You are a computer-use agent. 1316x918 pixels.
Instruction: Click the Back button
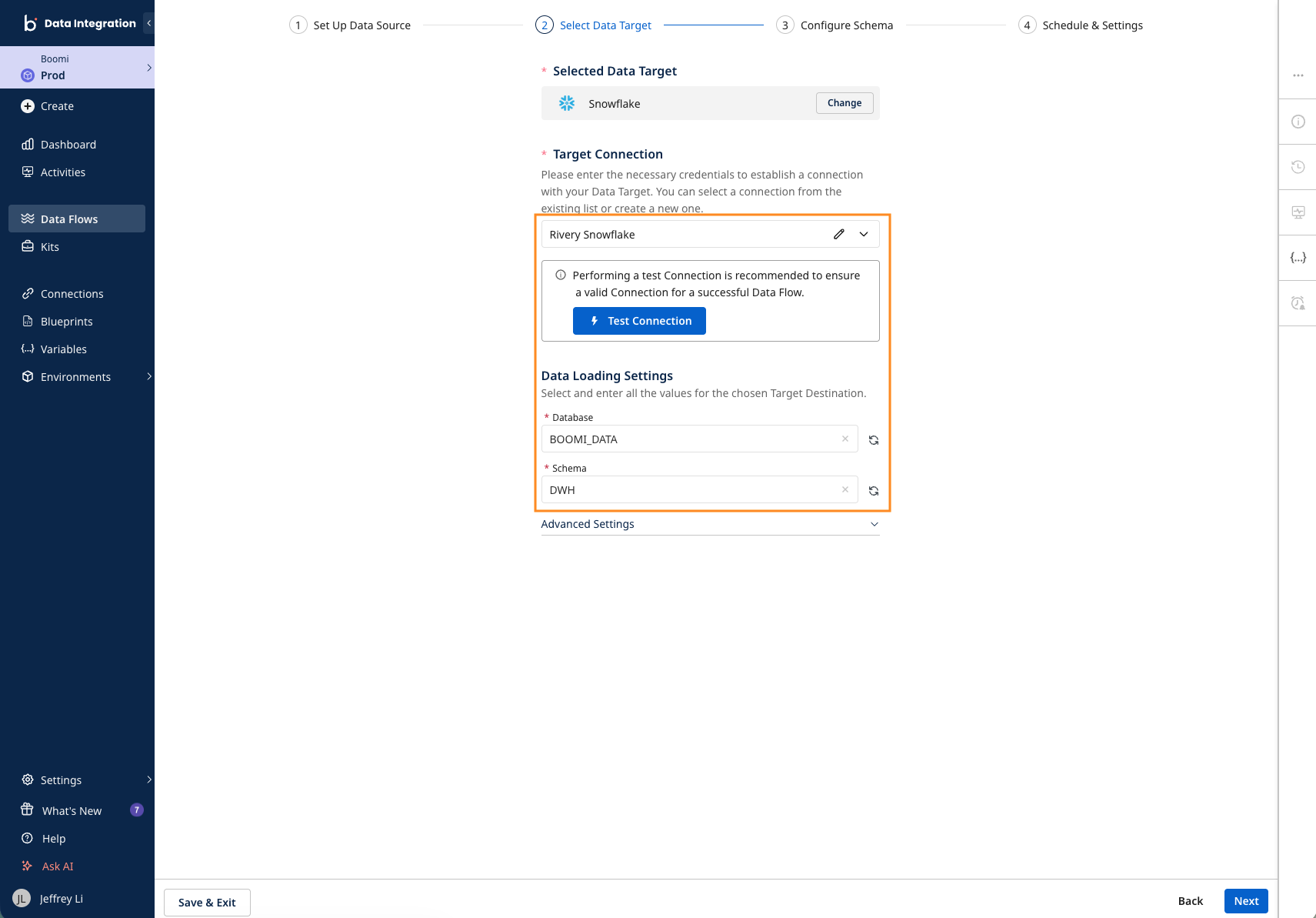[x=1191, y=901]
